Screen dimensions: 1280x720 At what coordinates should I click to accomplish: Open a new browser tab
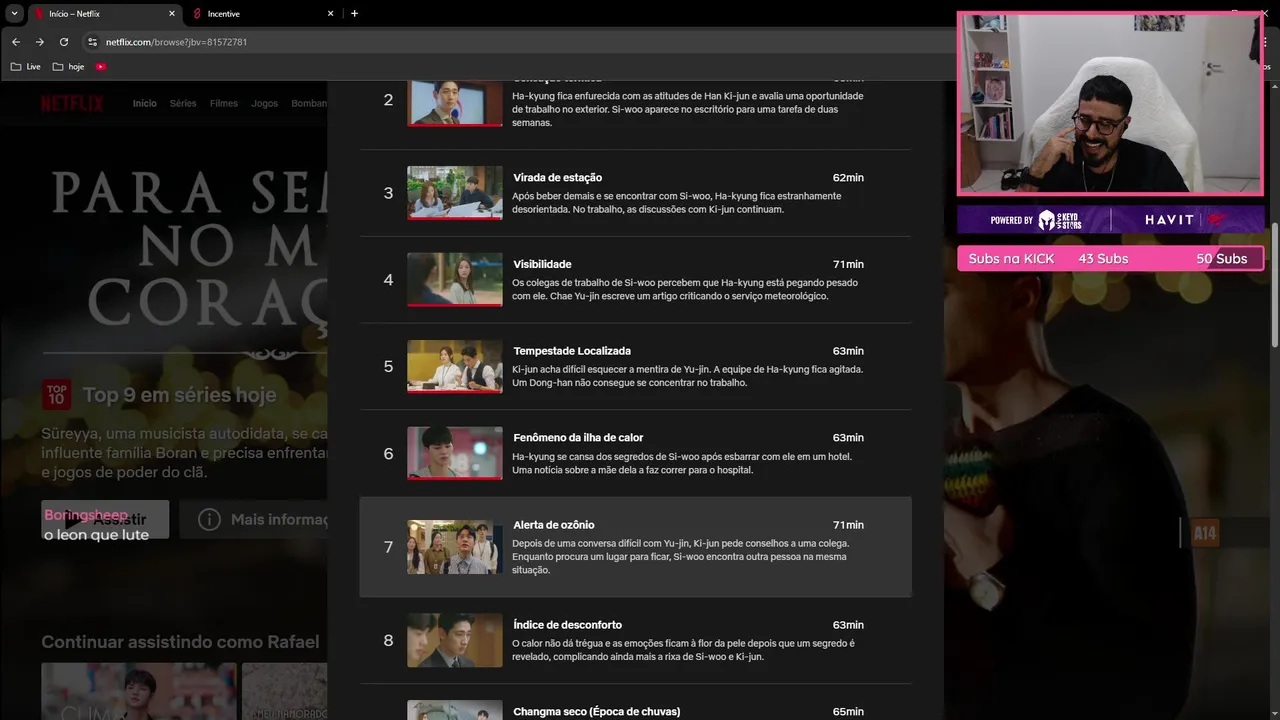click(x=354, y=14)
